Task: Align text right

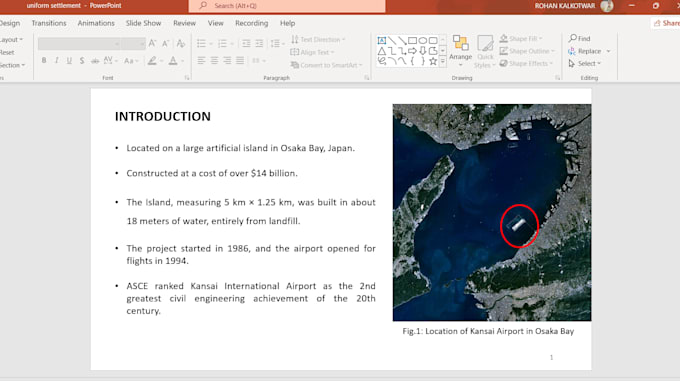Action: 227,61
